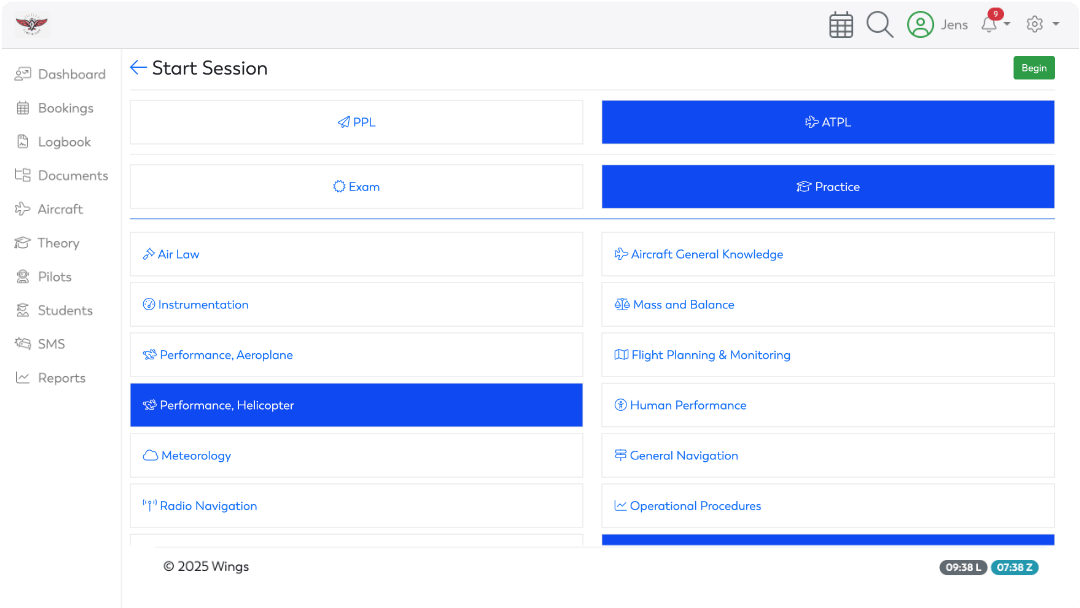The image size is (1080, 608).
Task: Click the search magnifier icon
Action: click(879, 25)
